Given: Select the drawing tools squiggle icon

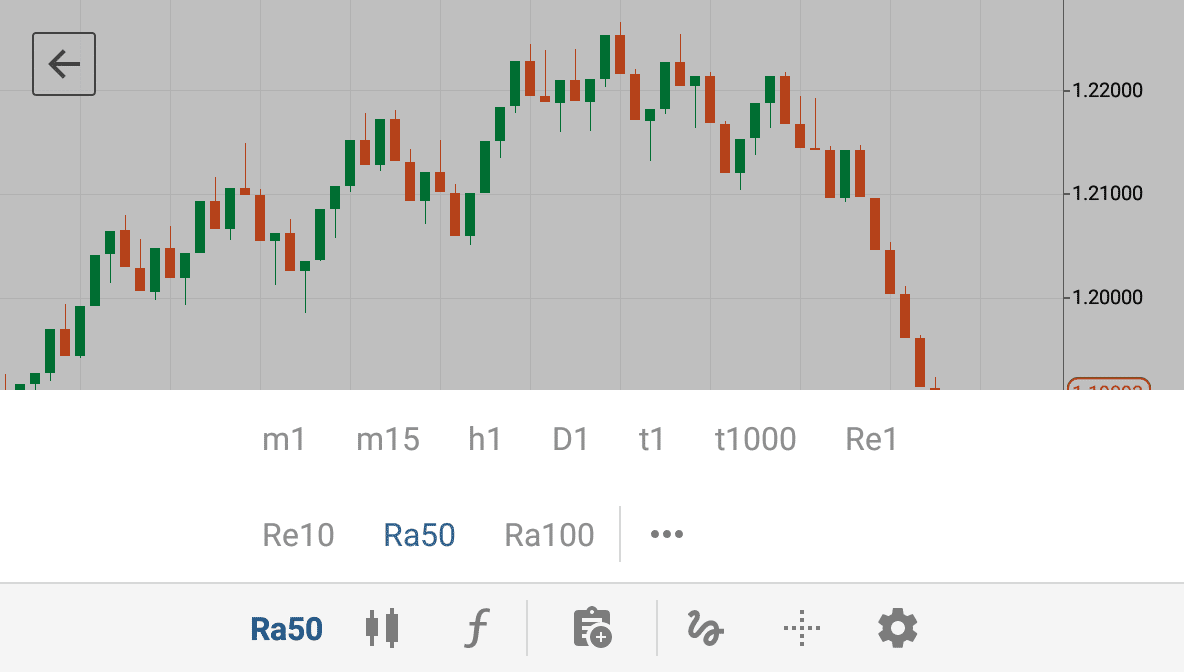Looking at the screenshot, I should click(x=705, y=628).
